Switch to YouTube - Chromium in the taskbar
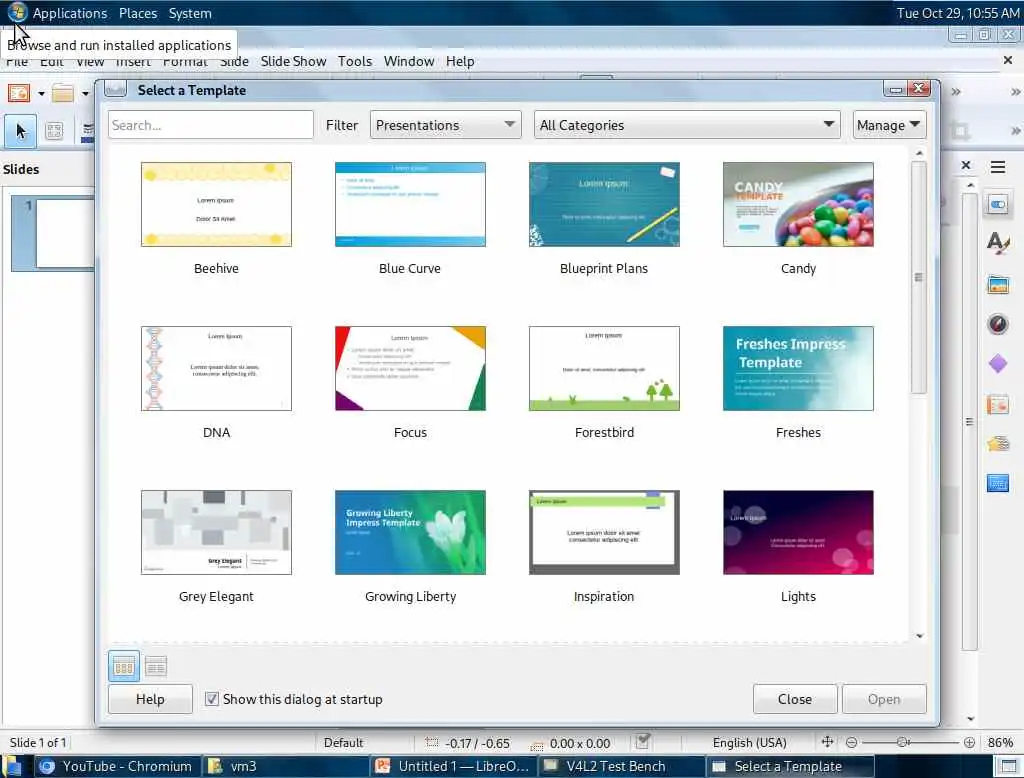This screenshot has width=1024, height=778. (116, 766)
